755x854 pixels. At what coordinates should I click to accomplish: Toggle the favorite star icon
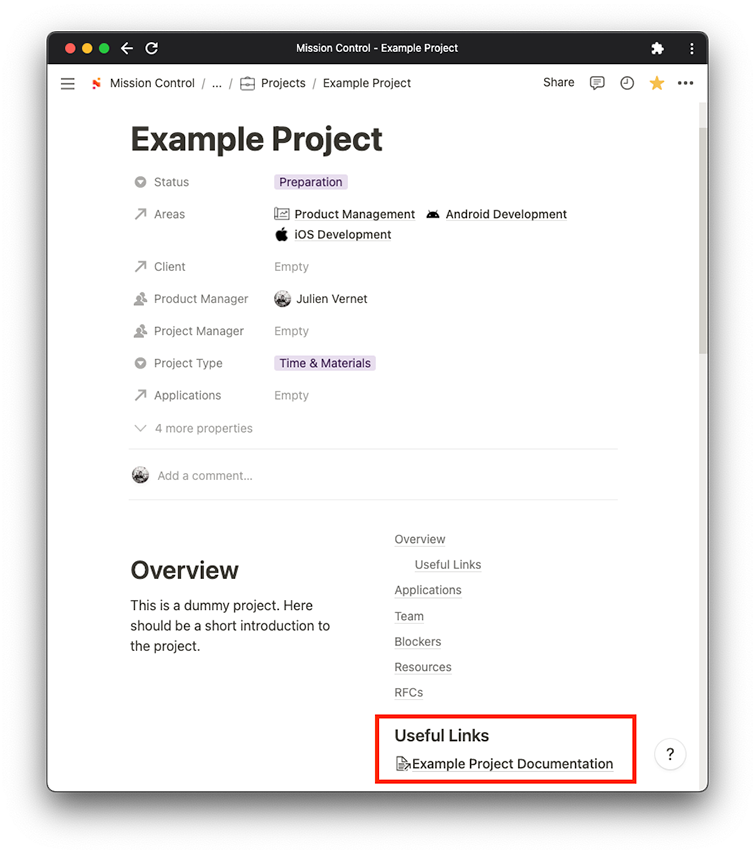click(x=656, y=83)
